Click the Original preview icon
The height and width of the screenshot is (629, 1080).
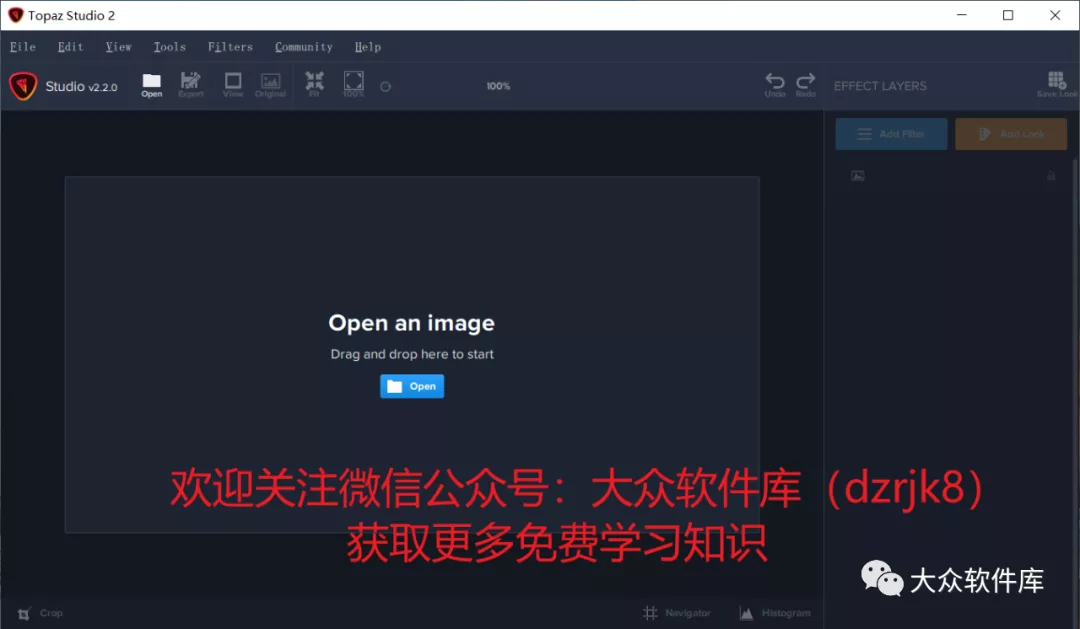[271, 85]
